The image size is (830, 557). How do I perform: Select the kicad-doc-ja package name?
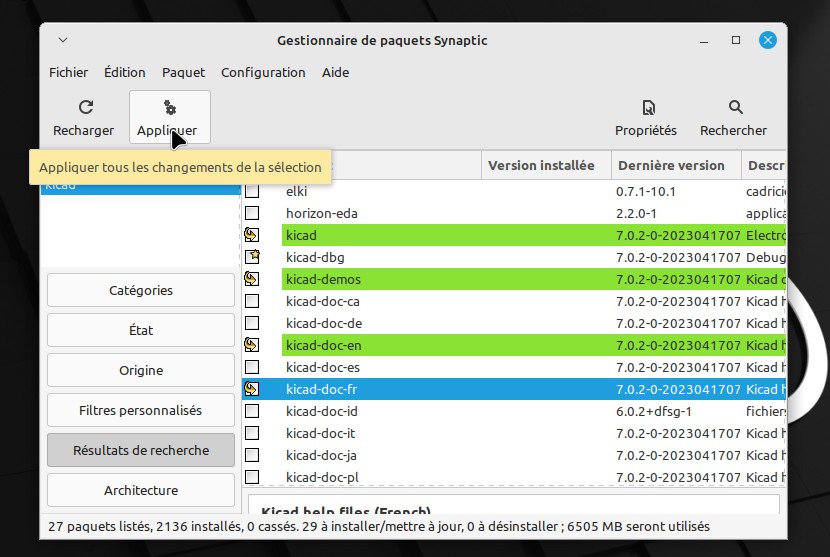pos(321,455)
